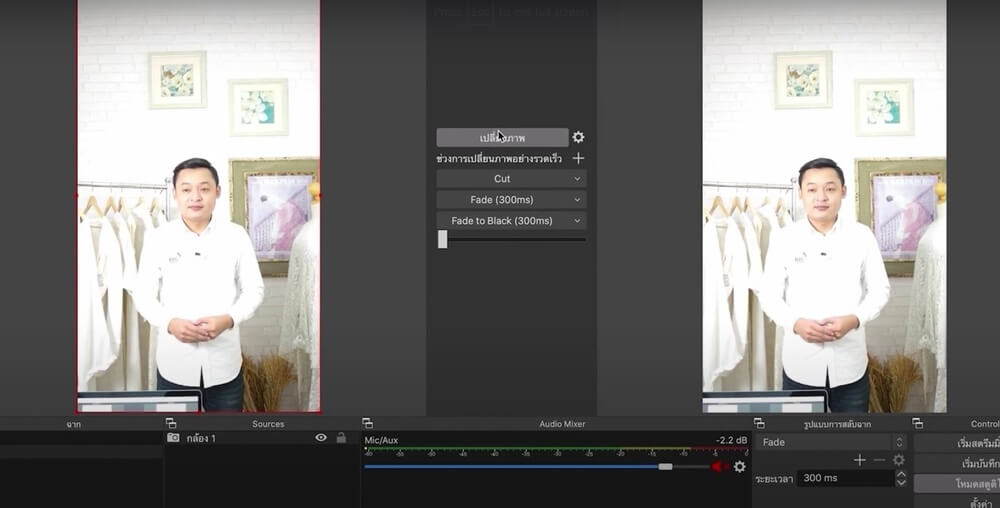Hide กล้อง 1 source with eye icon
This screenshot has height=508, width=1000.
click(x=321, y=438)
